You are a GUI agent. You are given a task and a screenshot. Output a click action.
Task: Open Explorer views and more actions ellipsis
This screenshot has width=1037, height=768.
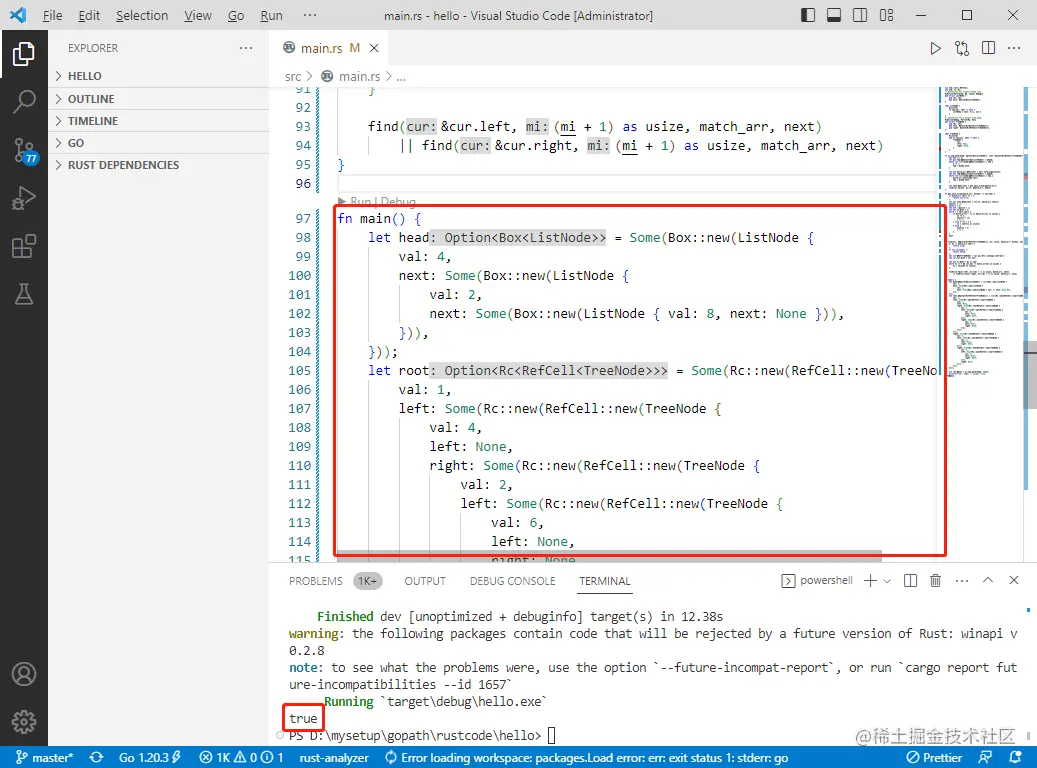tap(246, 48)
